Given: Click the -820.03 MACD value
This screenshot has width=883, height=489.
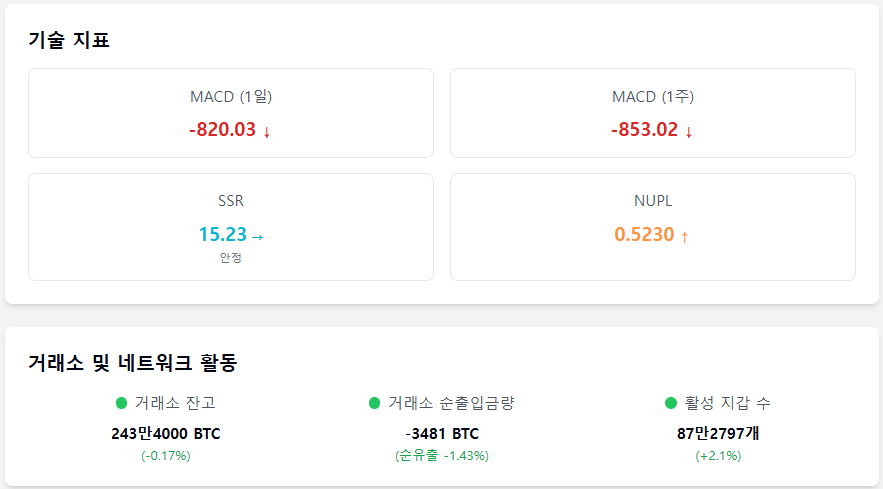Looking at the screenshot, I should click(222, 130).
